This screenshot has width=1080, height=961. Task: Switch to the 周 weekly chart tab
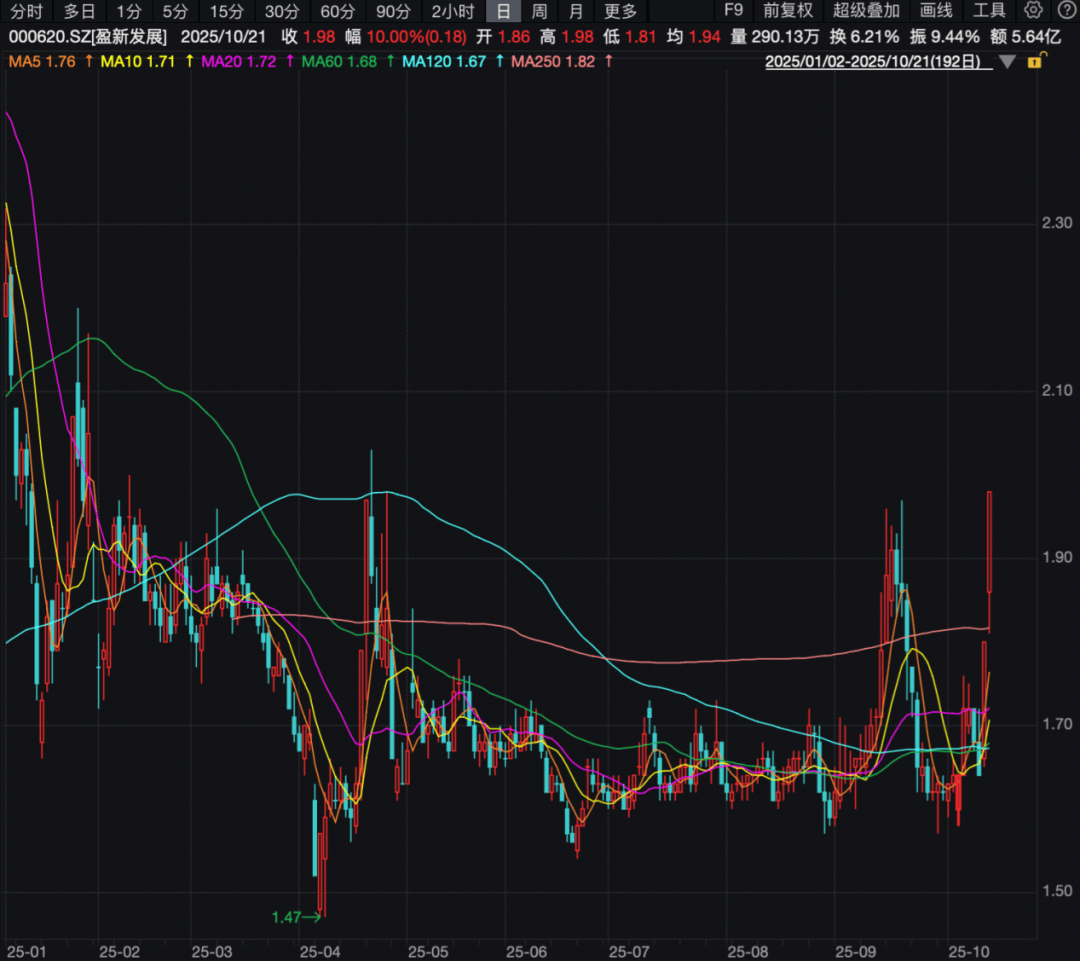click(x=539, y=12)
